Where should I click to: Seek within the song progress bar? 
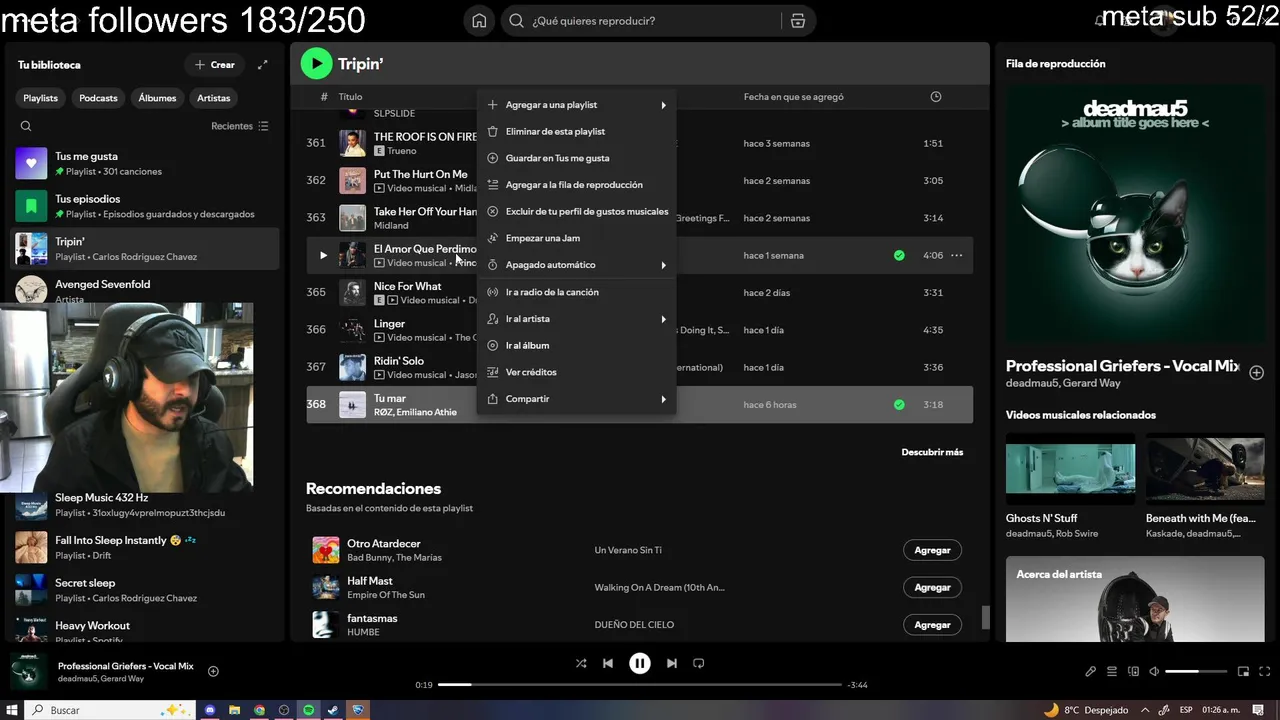[640, 685]
